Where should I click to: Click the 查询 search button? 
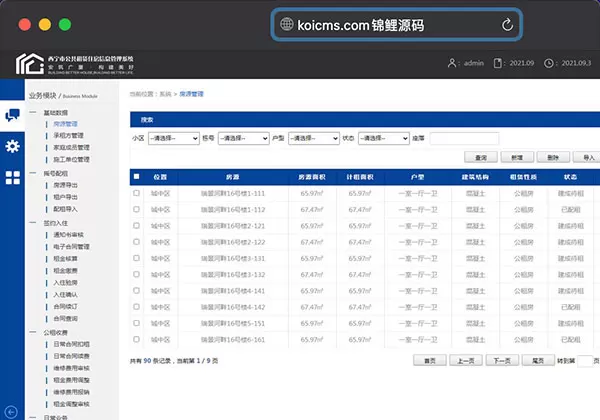481,157
